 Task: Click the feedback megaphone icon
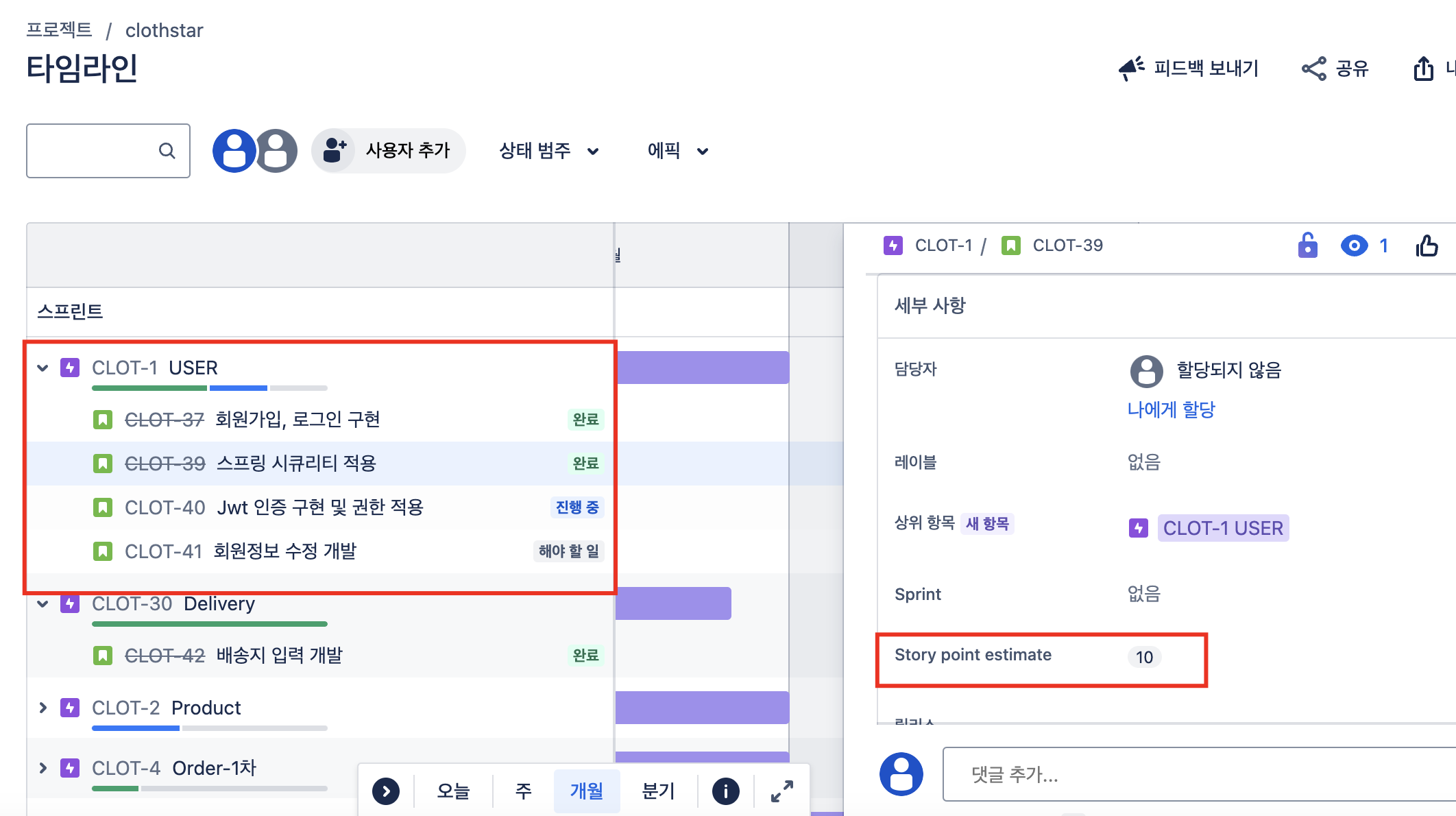point(1131,69)
